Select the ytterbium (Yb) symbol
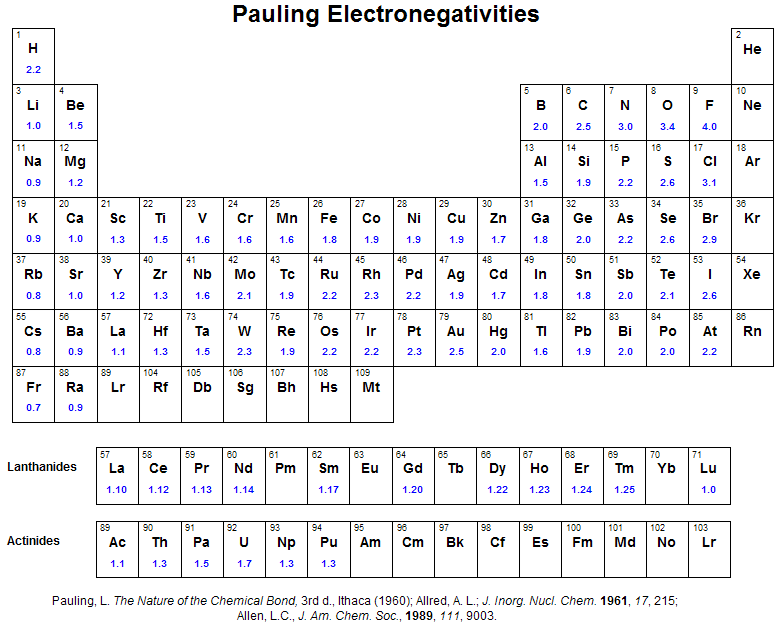The height and width of the screenshot is (623, 783). pyautogui.click(x=666, y=468)
